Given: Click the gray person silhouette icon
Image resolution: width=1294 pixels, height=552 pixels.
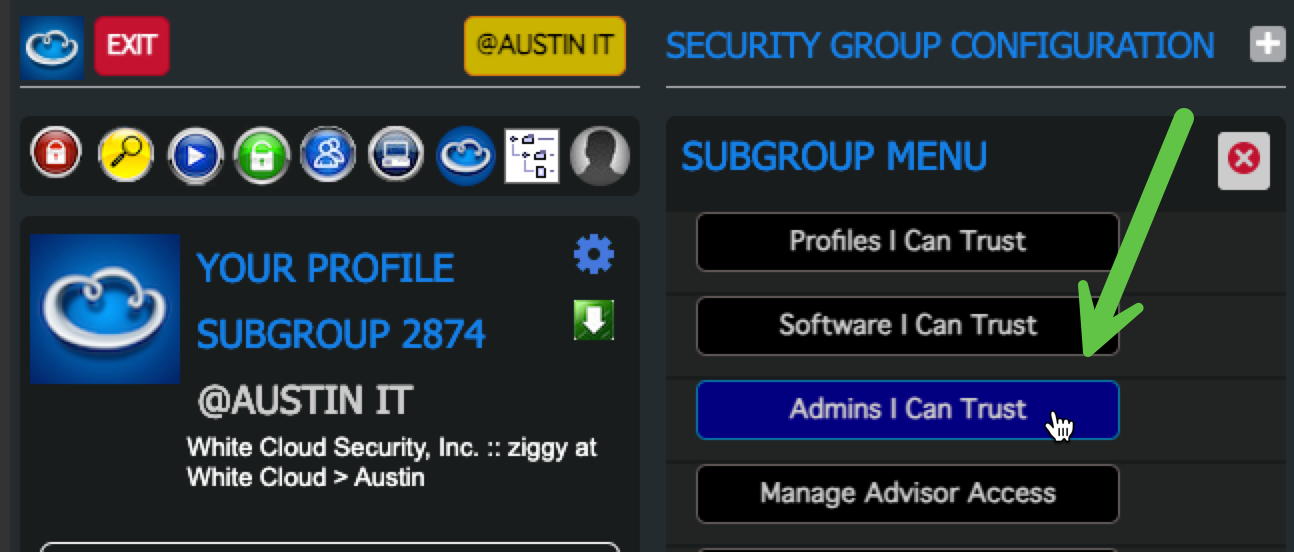Looking at the screenshot, I should [x=600, y=156].
